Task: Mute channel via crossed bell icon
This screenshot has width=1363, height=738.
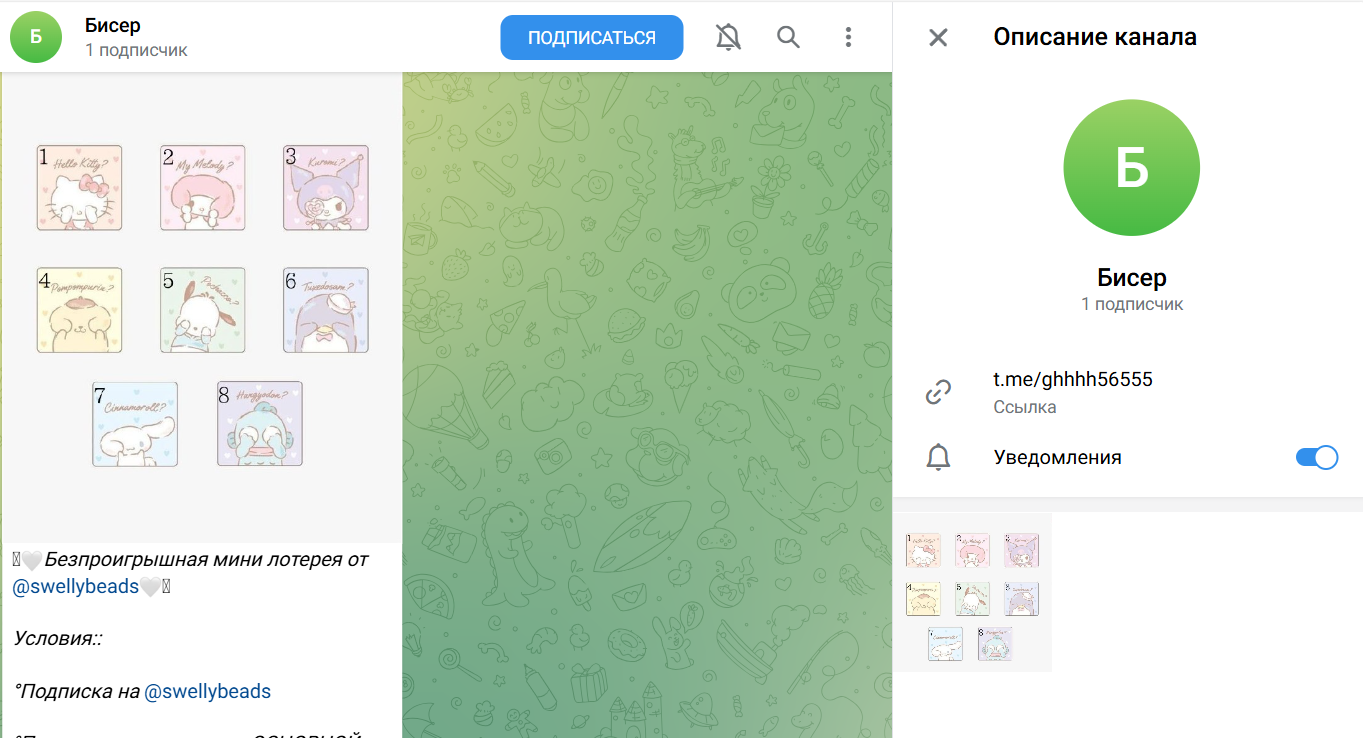Action: (x=729, y=38)
